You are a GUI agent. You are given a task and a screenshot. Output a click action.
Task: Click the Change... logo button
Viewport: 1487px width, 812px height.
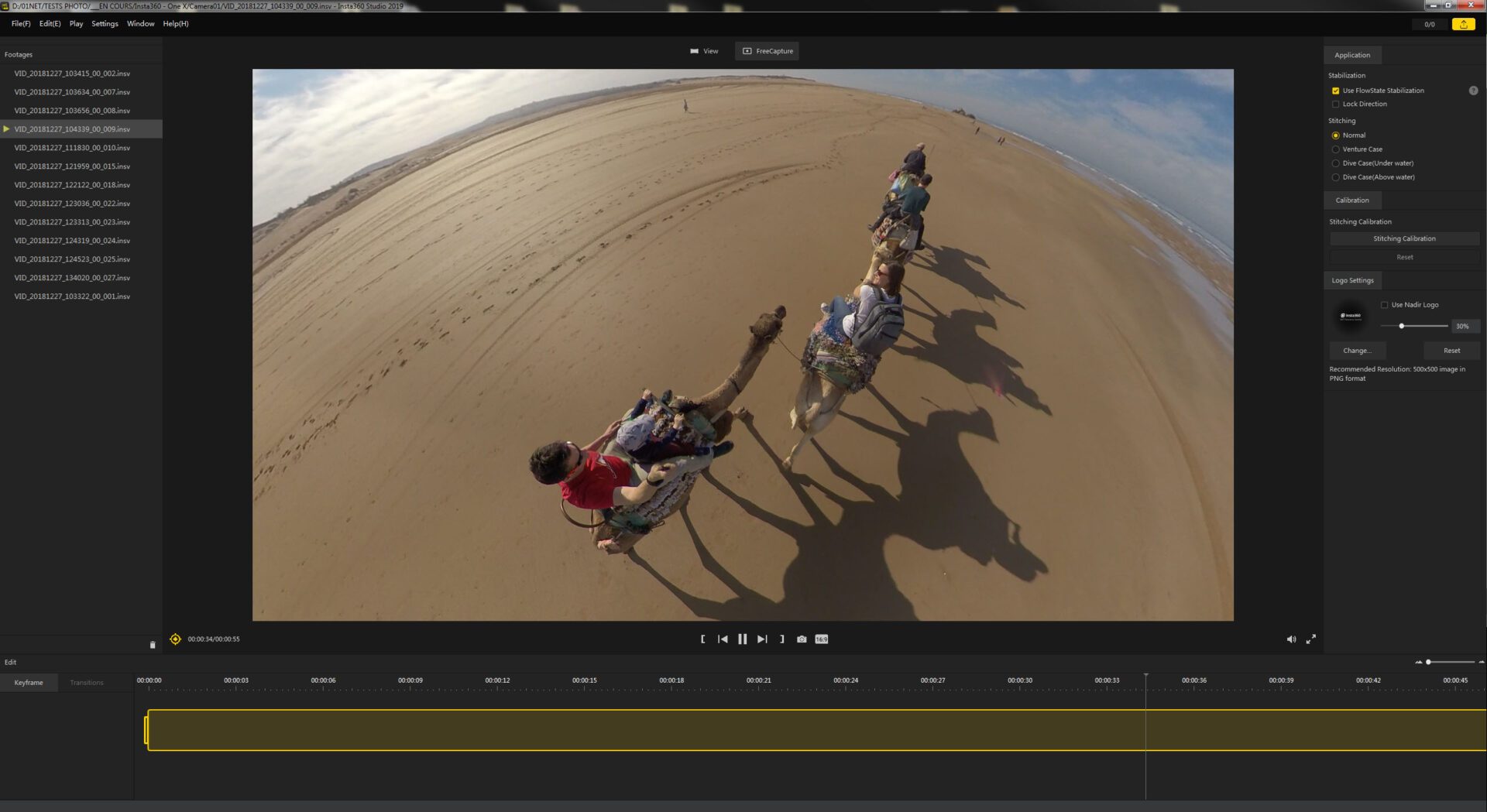pyautogui.click(x=1357, y=351)
